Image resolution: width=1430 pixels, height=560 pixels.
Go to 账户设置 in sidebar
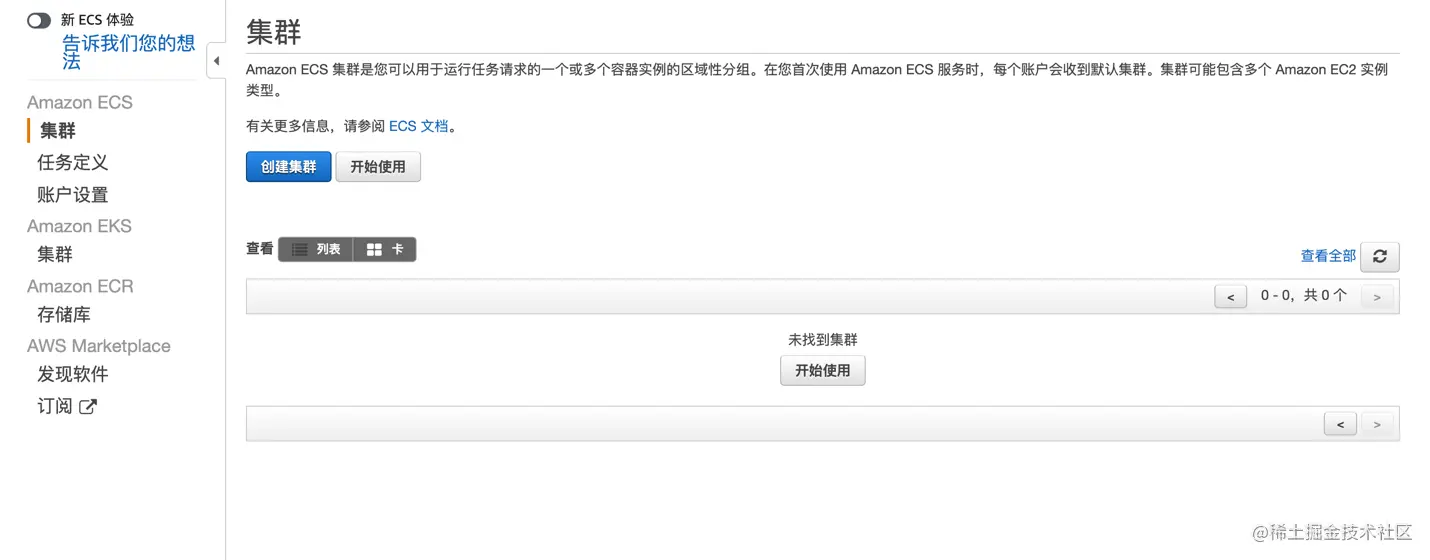(72, 195)
